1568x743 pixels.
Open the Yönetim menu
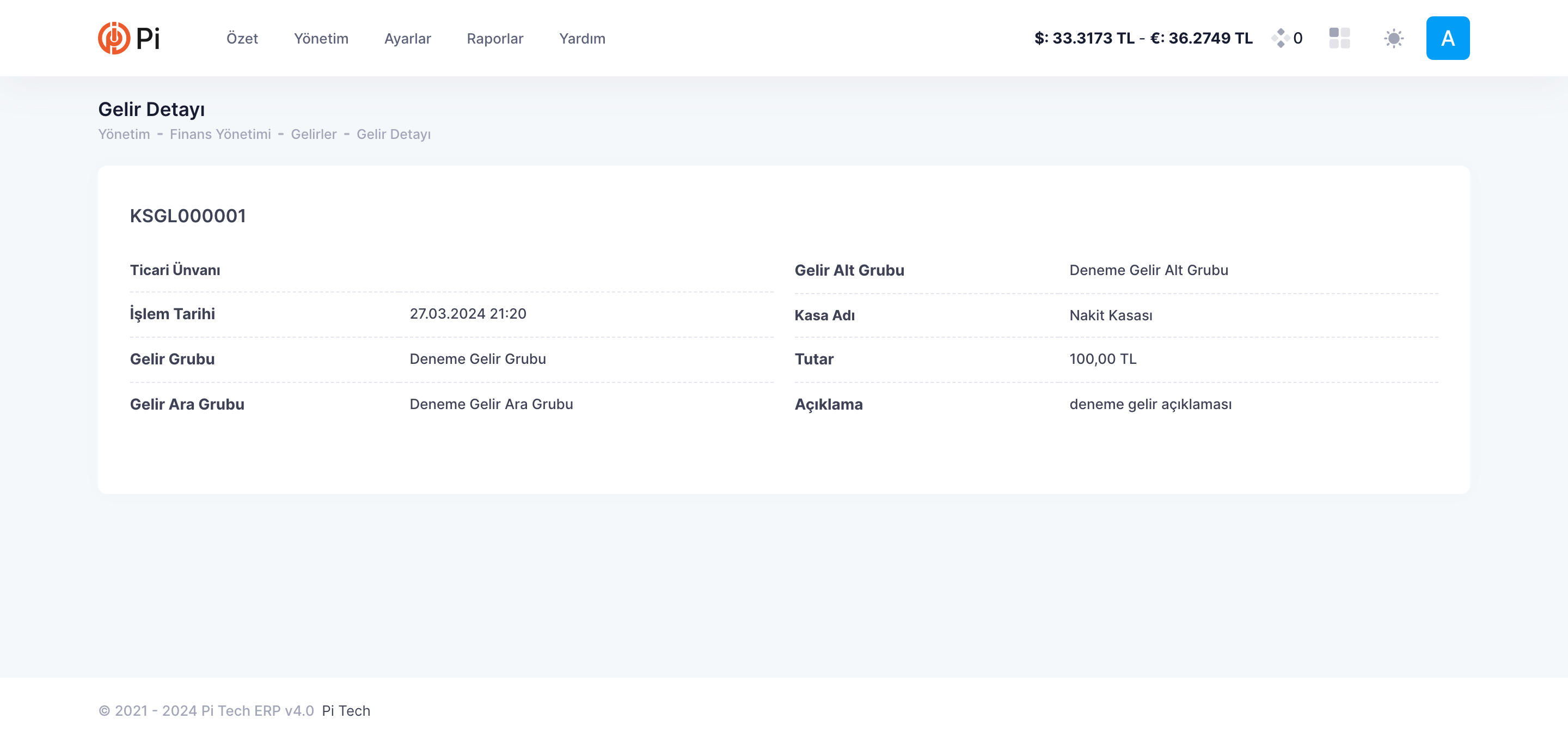tap(321, 38)
